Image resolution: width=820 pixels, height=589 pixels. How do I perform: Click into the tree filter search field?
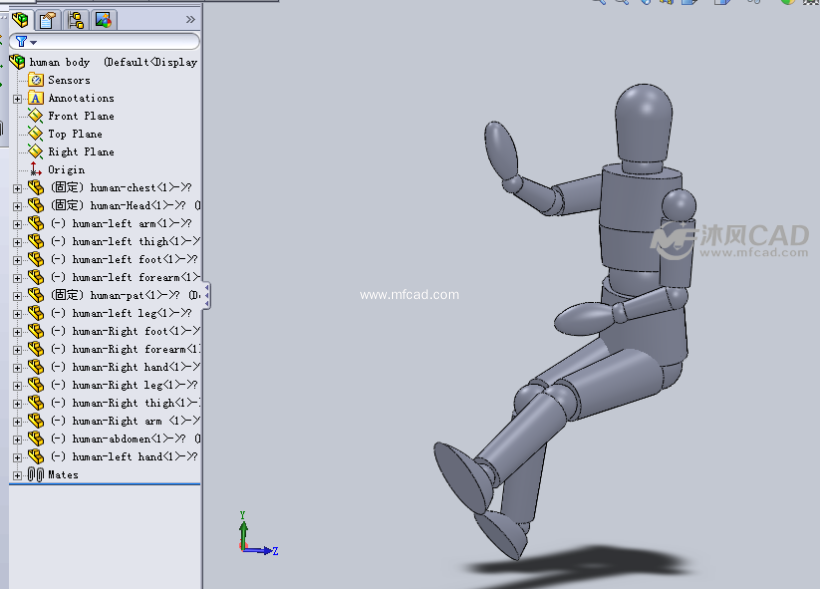click(105, 41)
